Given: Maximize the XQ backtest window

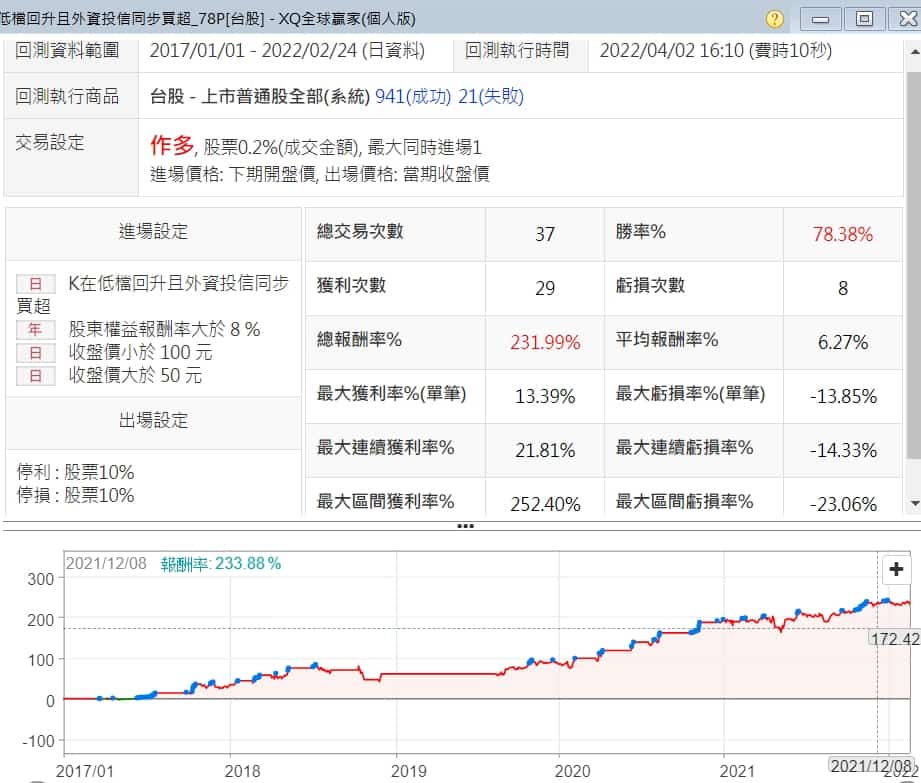Looking at the screenshot, I should [x=864, y=19].
